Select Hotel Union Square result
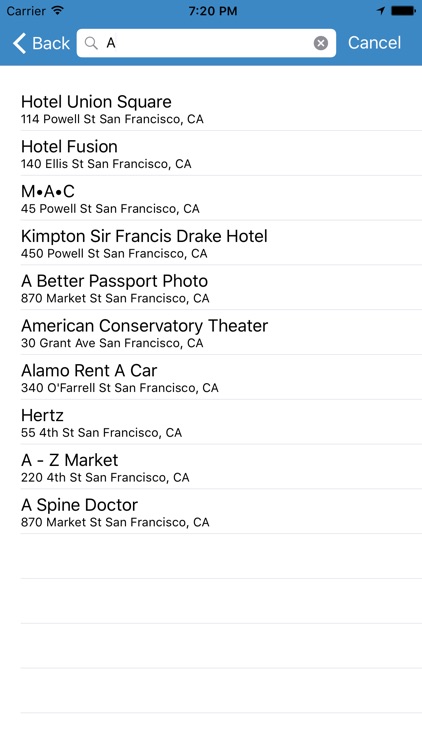Viewport: 422px width, 750px height. tap(221, 109)
